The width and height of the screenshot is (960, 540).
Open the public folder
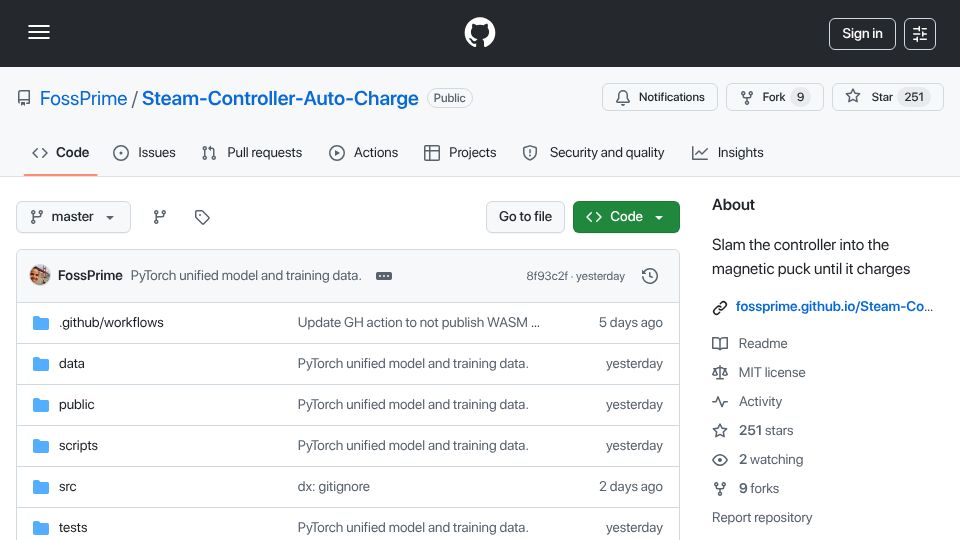77,405
